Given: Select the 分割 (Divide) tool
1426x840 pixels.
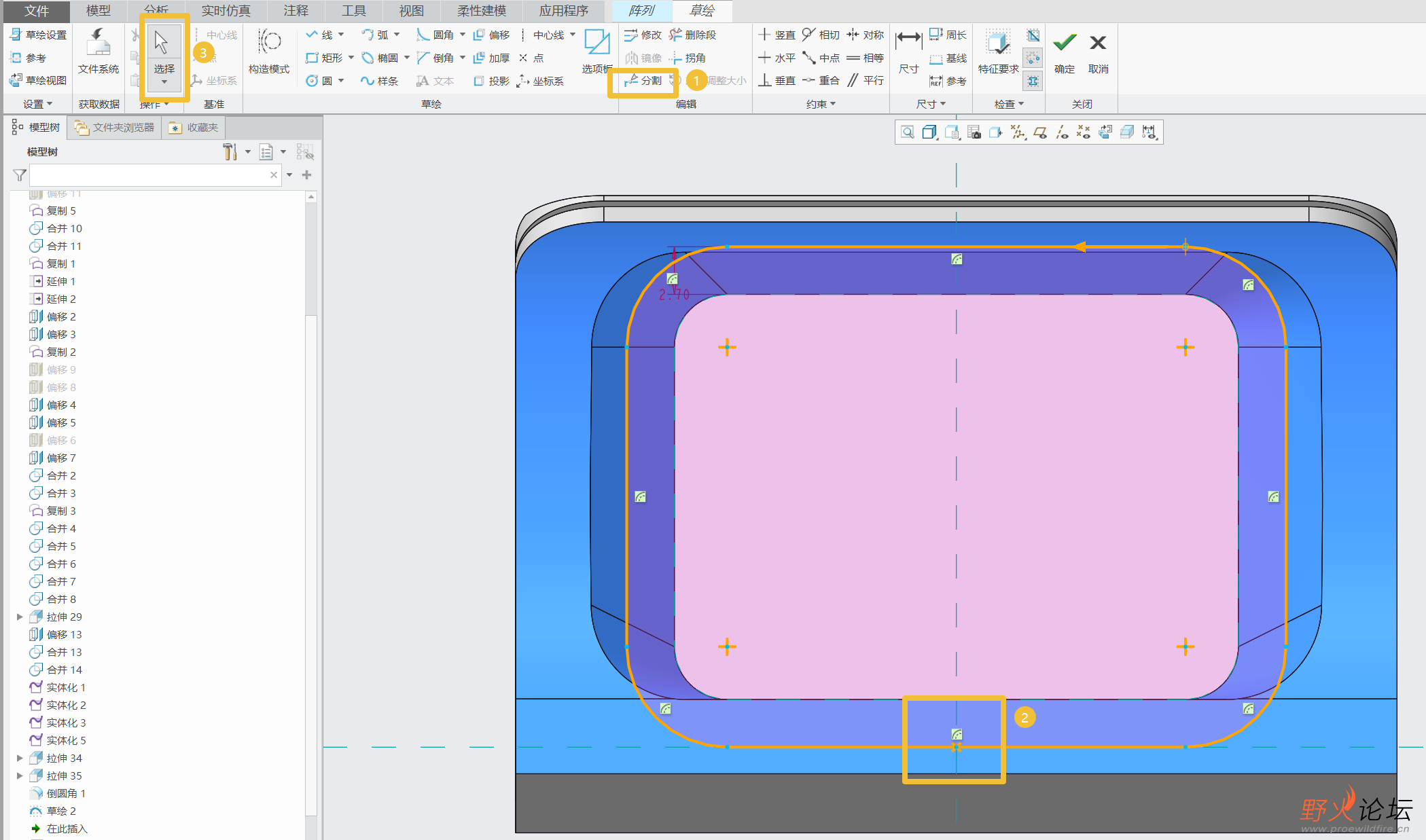Looking at the screenshot, I should [x=644, y=81].
